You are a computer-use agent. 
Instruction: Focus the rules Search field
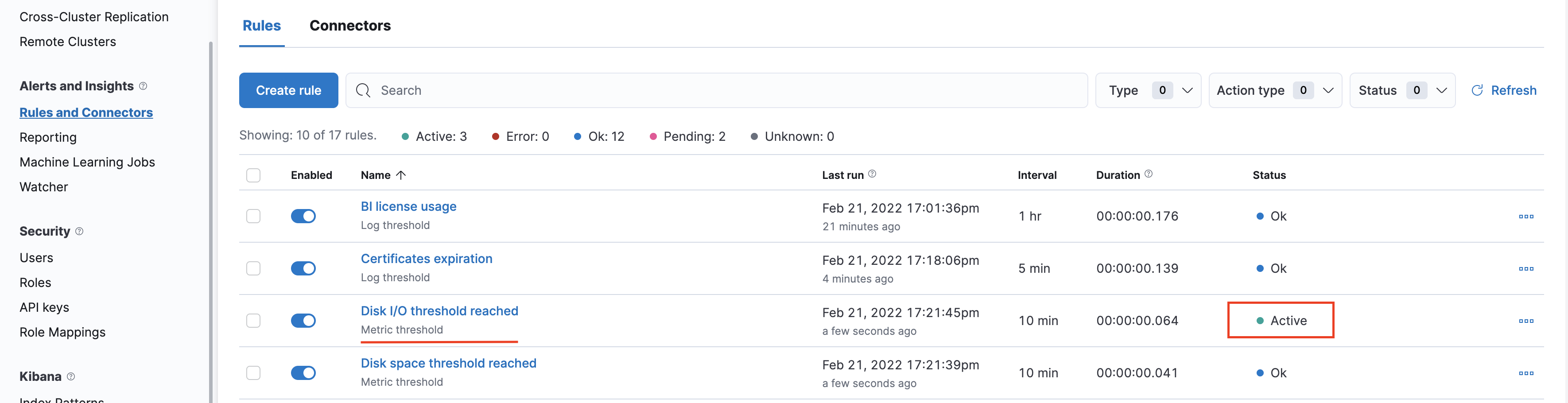[x=716, y=91]
